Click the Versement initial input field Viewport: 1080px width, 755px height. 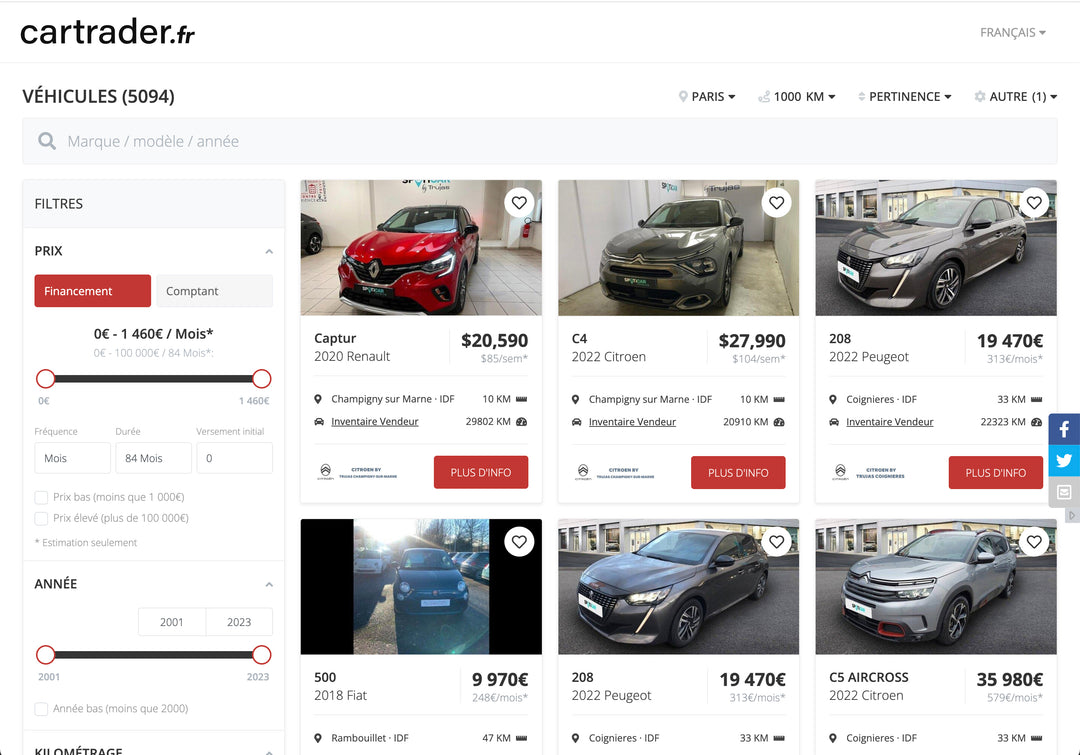point(235,458)
